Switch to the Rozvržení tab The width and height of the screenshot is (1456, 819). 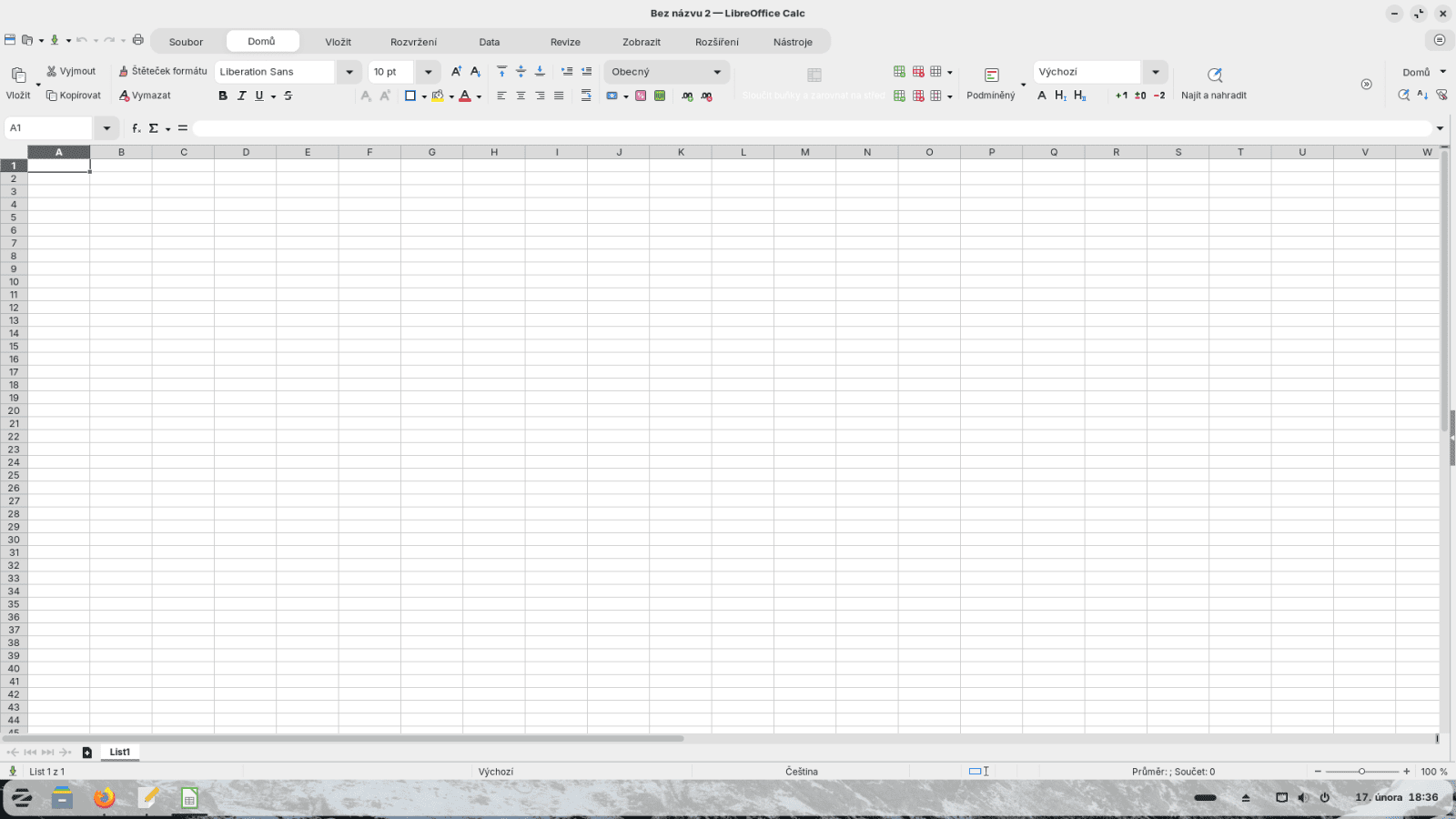coord(414,42)
